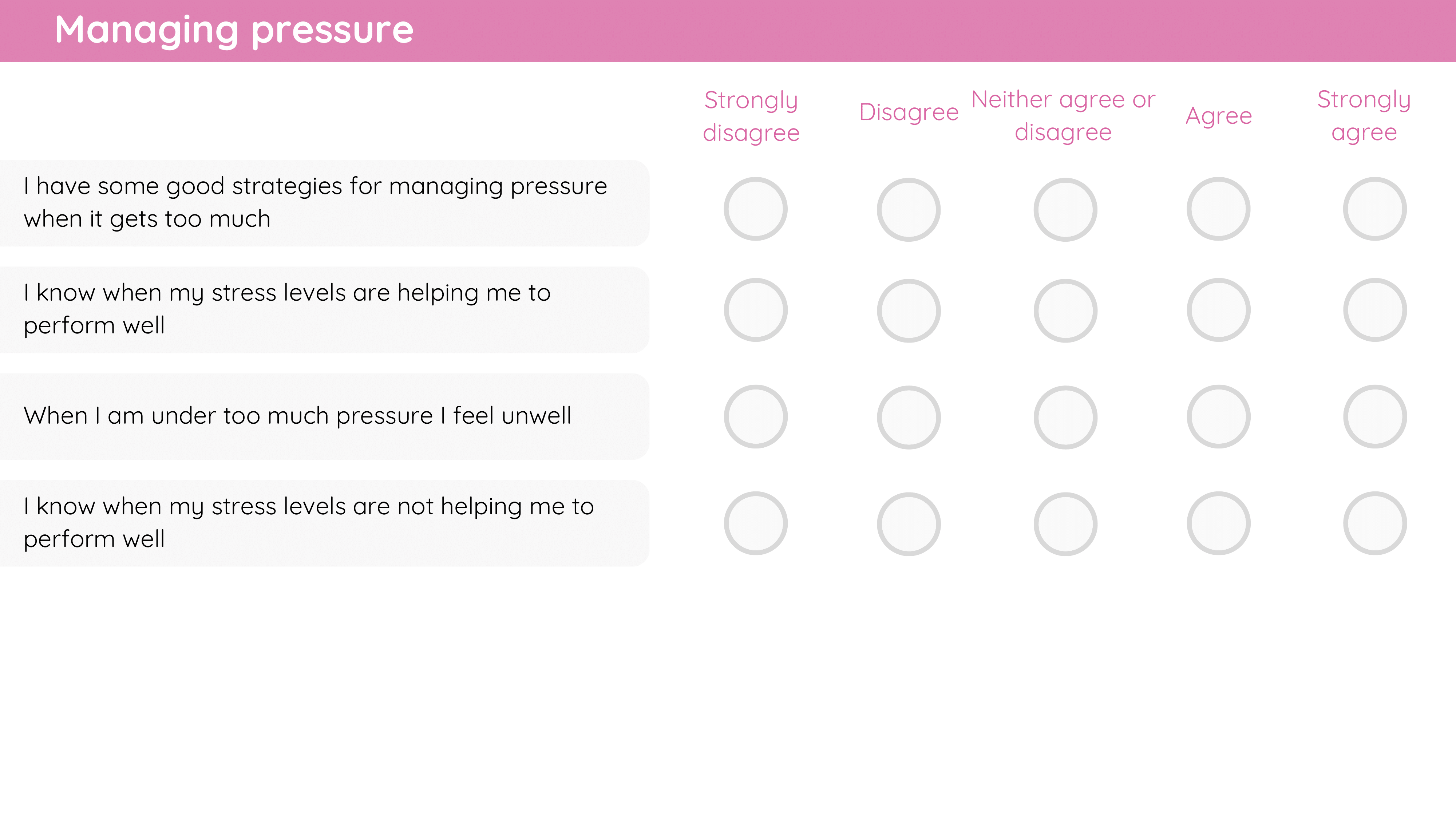Choose Neither agree or disagree for good strategies
This screenshot has width=1456, height=819.
[1065, 210]
